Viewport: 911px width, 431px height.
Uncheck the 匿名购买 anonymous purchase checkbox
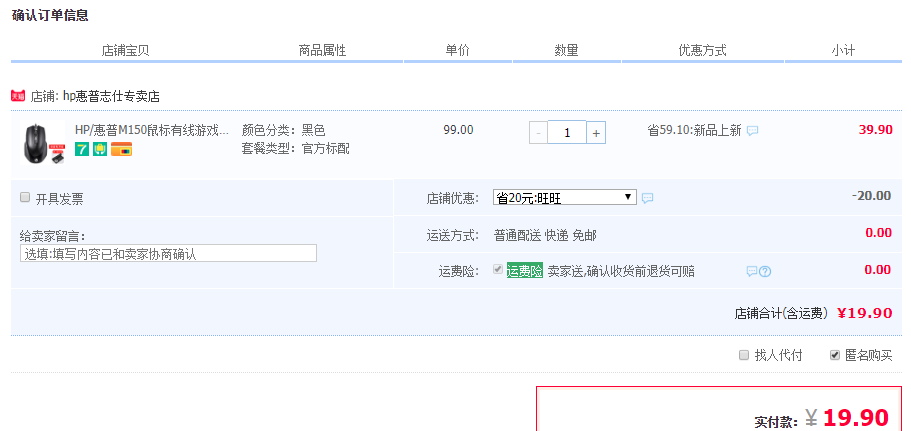[x=835, y=355]
